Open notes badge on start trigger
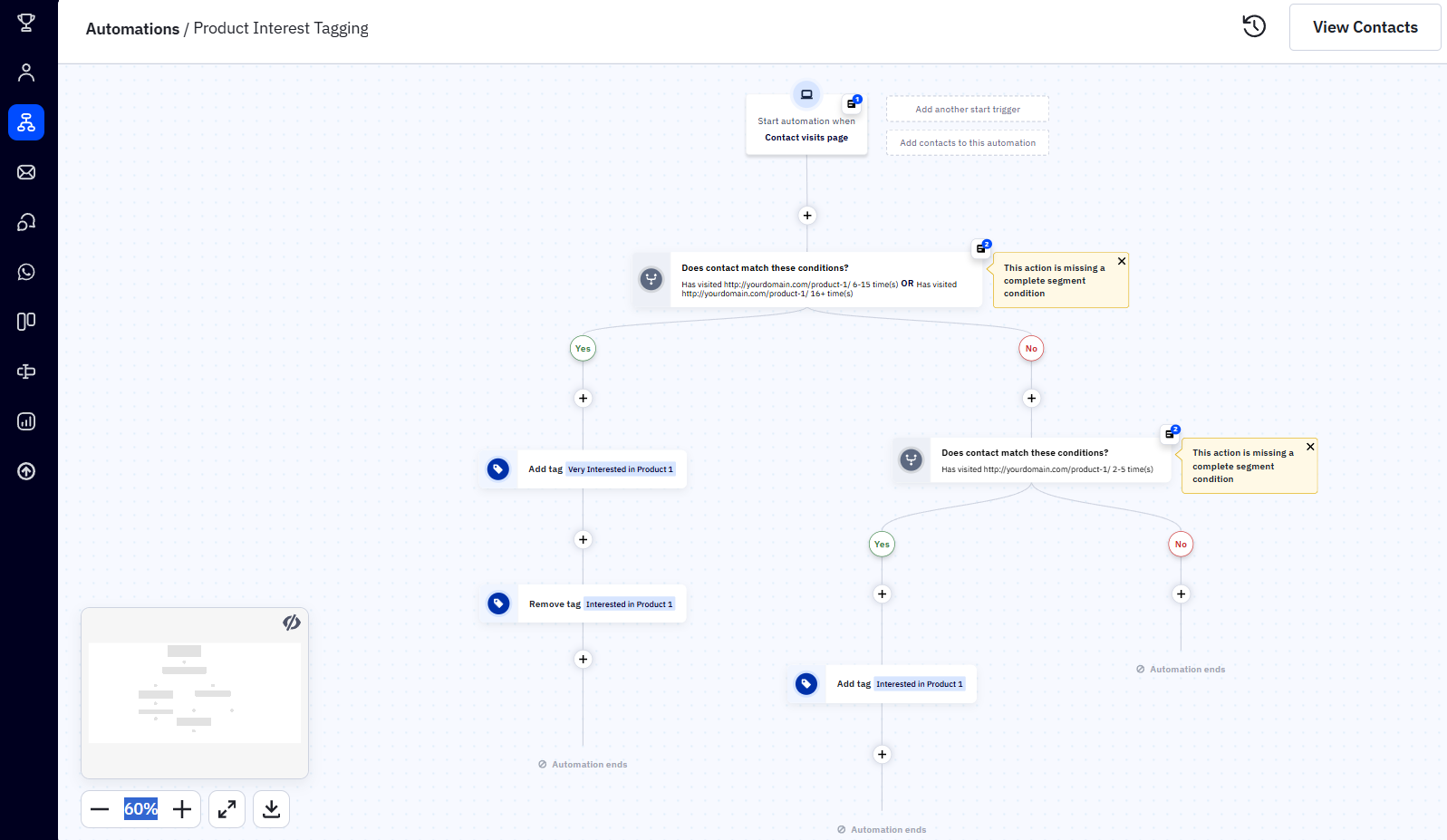 click(853, 102)
